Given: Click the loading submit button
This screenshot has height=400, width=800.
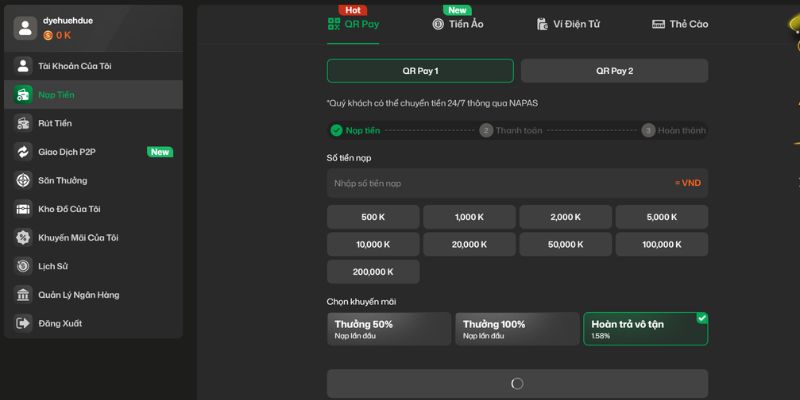Looking at the screenshot, I should [x=517, y=383].
